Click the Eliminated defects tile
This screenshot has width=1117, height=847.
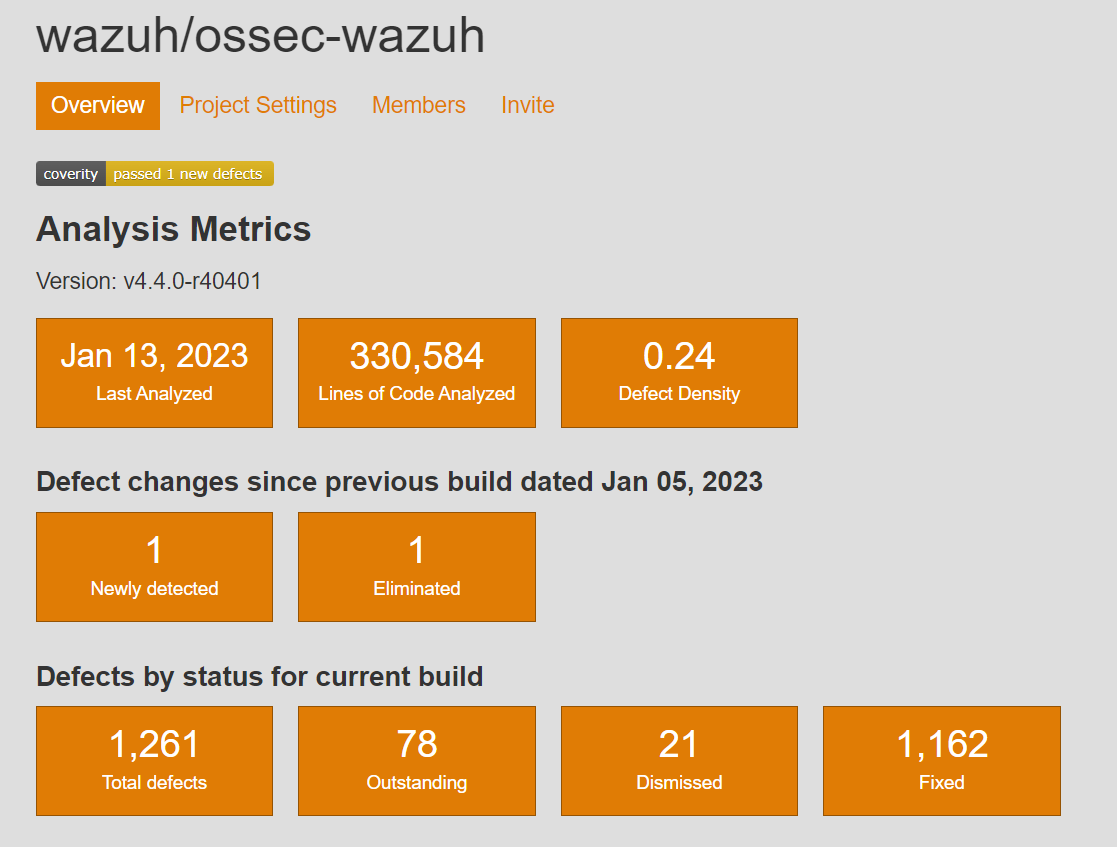(x=416, y=566)
